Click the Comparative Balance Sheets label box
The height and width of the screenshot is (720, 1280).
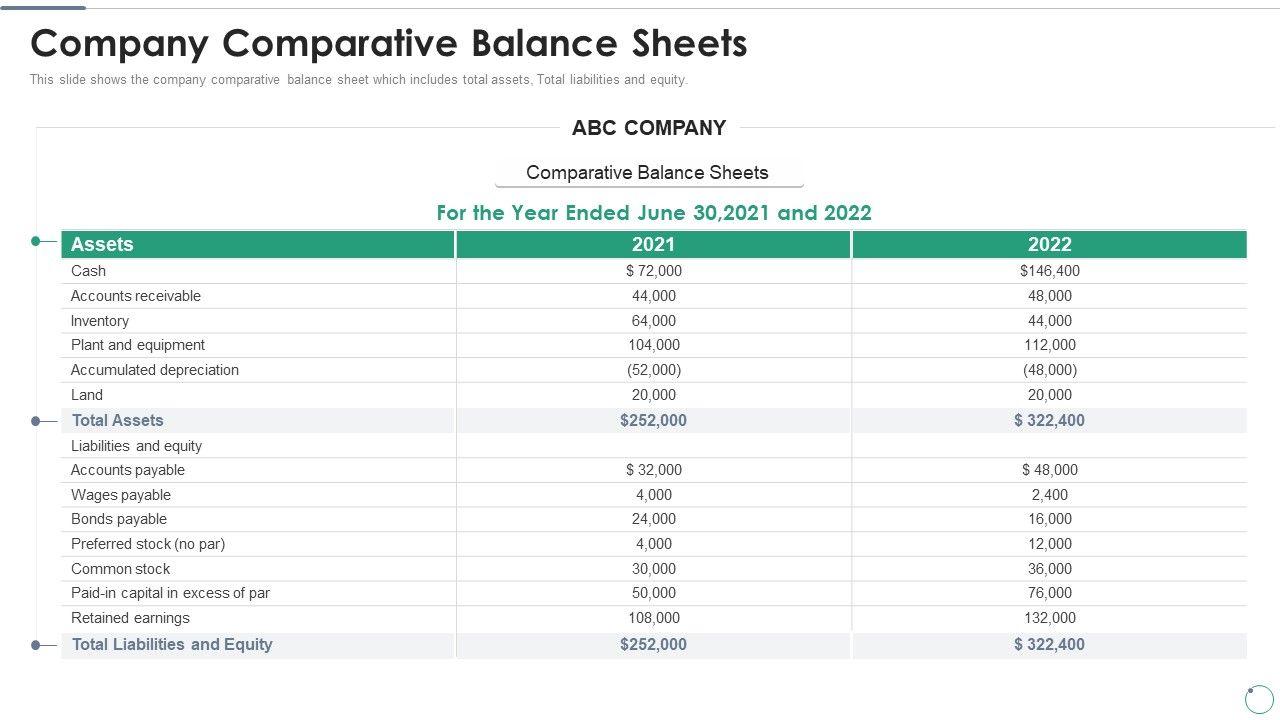[x=648, y=173]
